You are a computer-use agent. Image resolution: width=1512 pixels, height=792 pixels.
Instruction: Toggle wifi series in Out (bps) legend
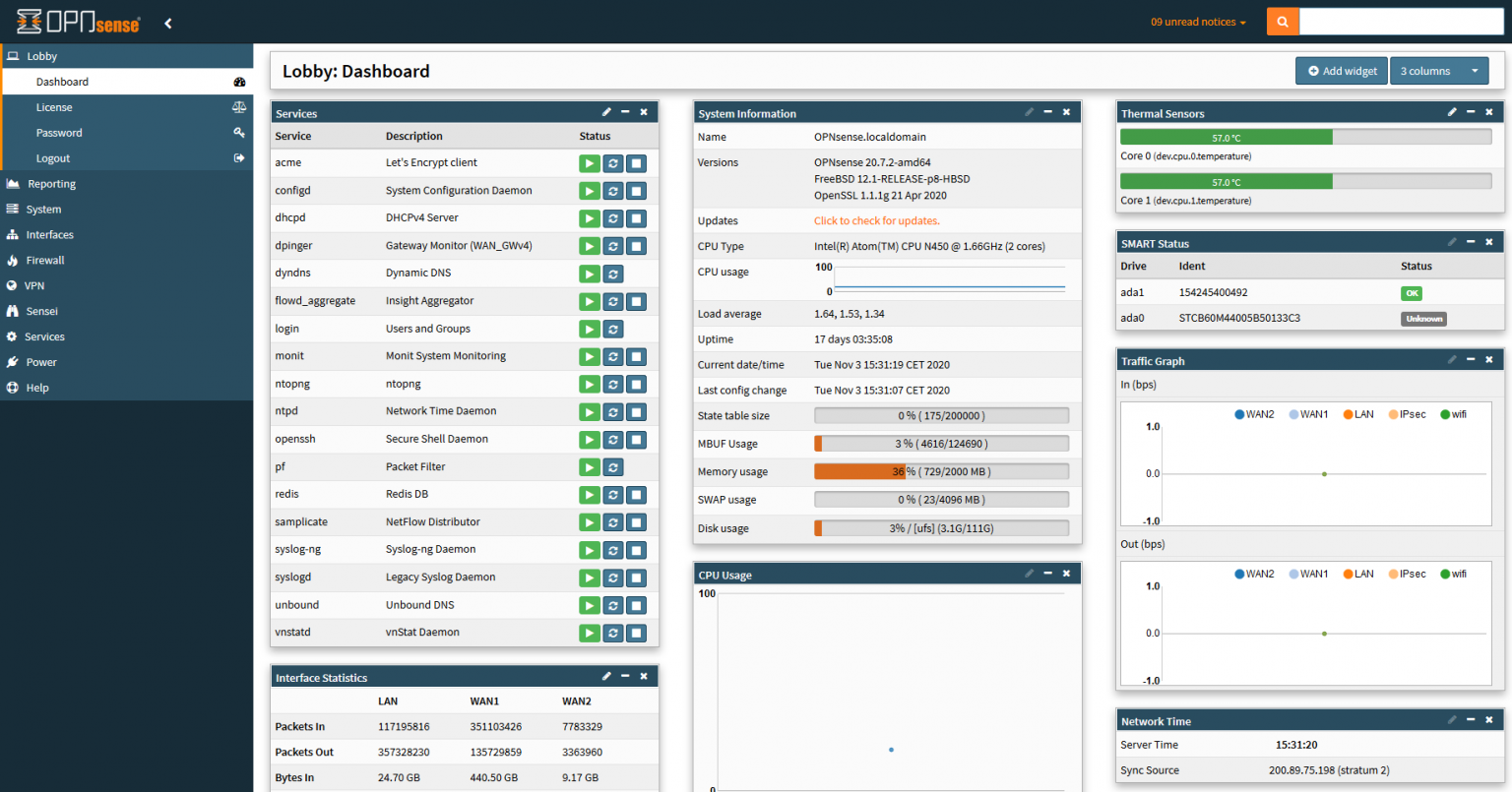coord(1453,574)
